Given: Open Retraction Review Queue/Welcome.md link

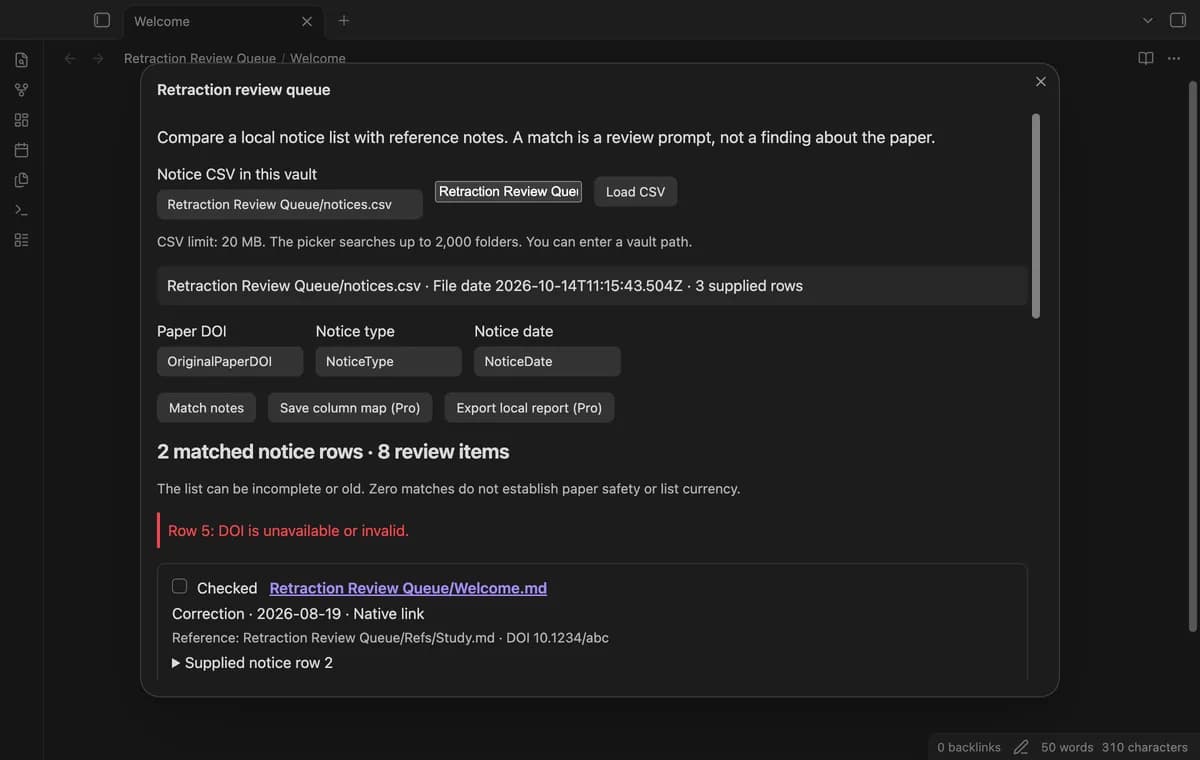Looking at the screenshot, I should (408, 588).
